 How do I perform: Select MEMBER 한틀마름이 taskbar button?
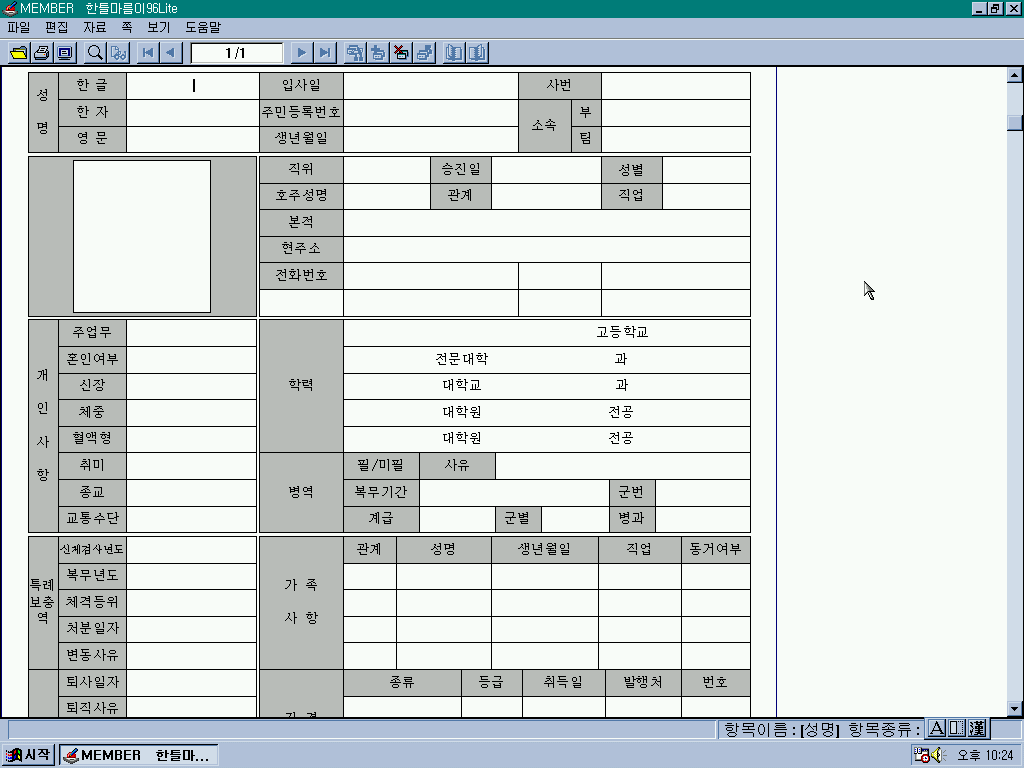click(138, 755)
